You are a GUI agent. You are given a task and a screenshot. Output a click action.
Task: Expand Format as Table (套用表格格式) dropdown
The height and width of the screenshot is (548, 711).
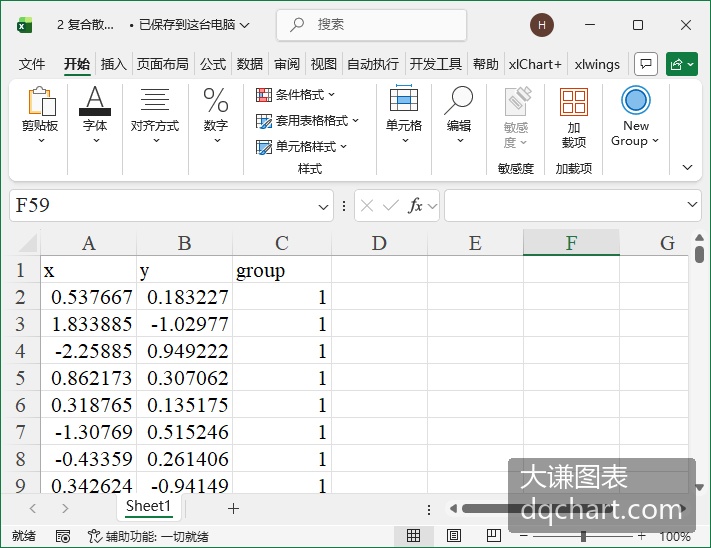[x=355, y=121]
